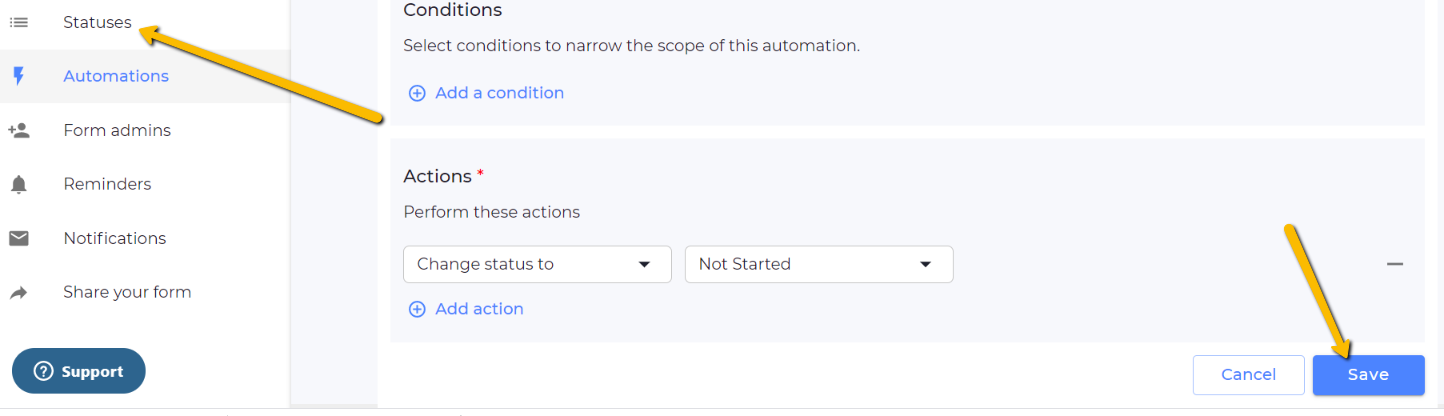Open the Statuses menu item
This screenshot has width=1444, height=416.
click(97, 22)
